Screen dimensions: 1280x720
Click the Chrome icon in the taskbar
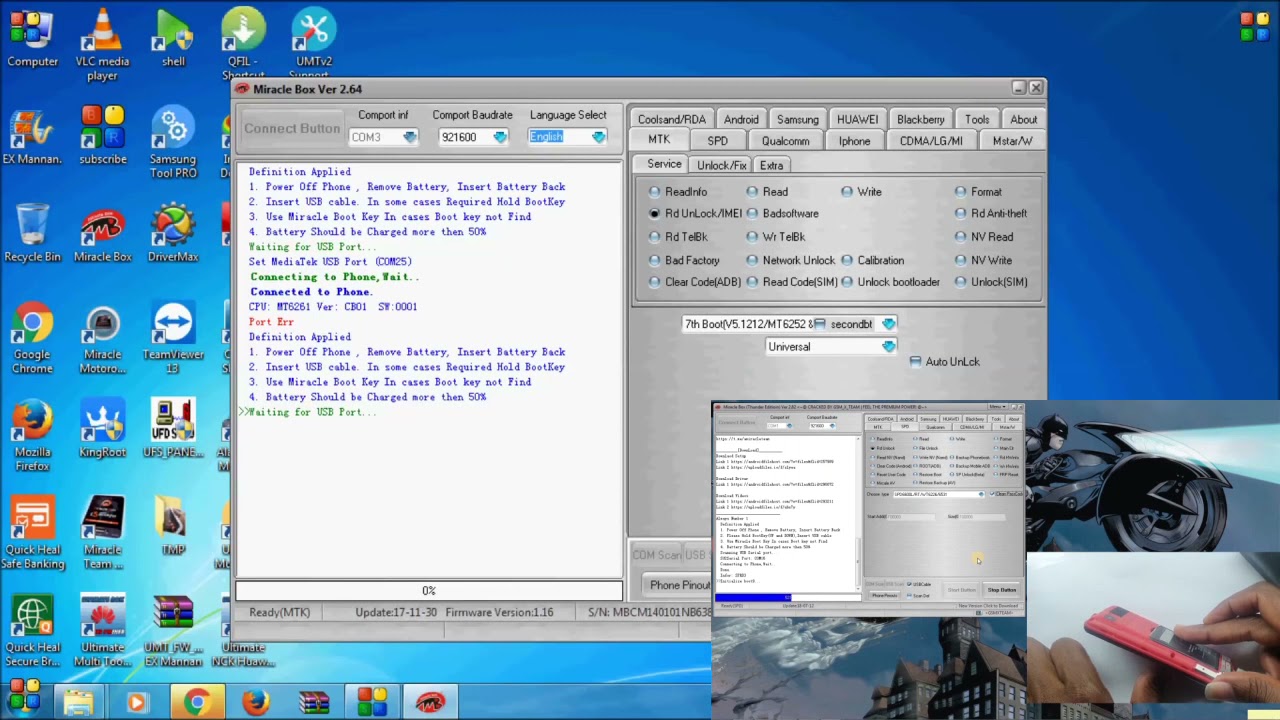click(x=196, y=703)
